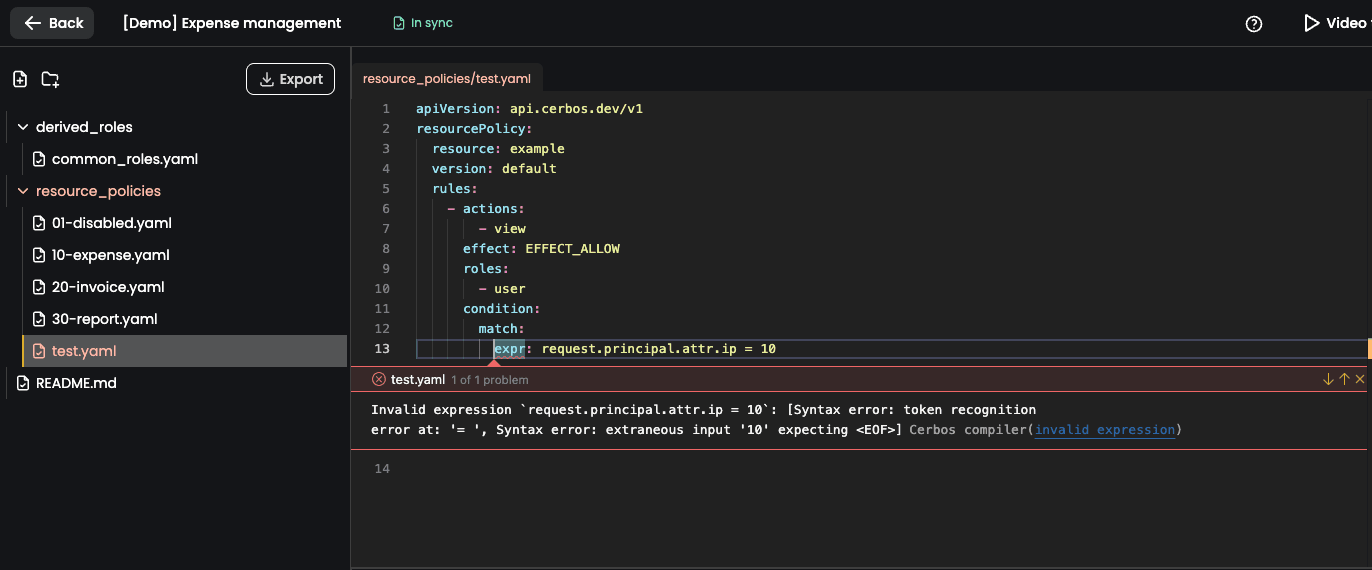Collapse the resource_policies folder
The height and width of the screenshot is (570, 1372).
tap(23, 191)
